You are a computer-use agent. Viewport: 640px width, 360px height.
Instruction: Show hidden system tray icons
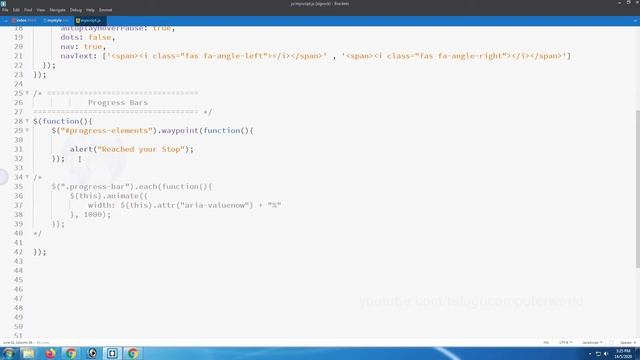pos(590,354)
